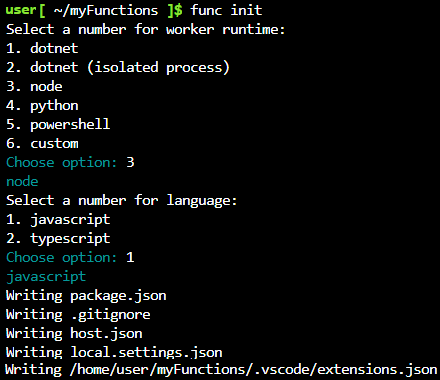Click the teal 'node' confirmation text
440x380 pixels.
[x=22, y=182]
